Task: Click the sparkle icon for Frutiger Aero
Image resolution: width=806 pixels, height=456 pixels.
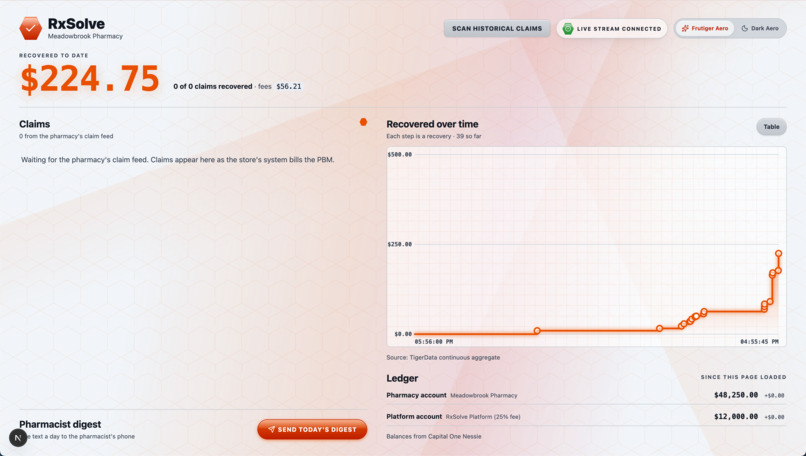Action: click(x=685, y=28)
